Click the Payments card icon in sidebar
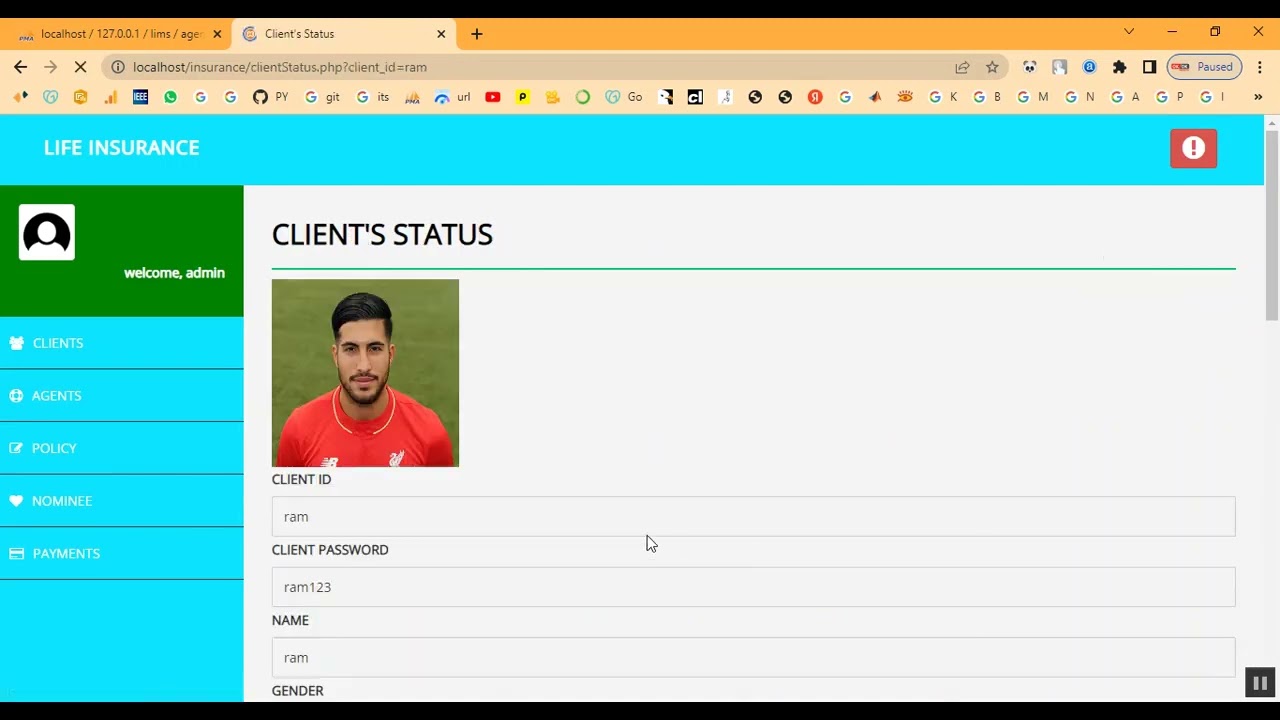This screenshot has height=720, width=1280. click(x=17, y=553)
